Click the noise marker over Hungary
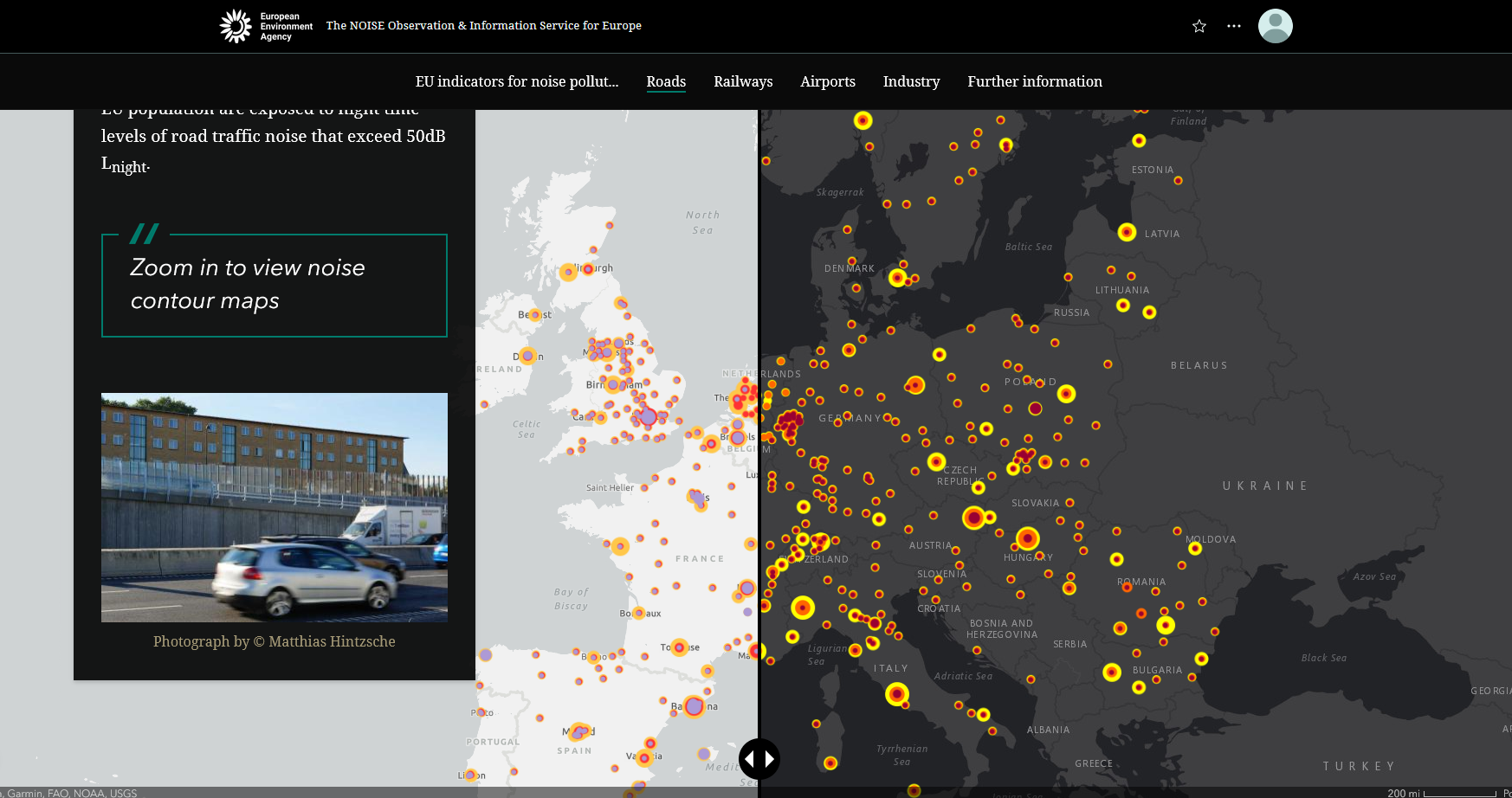 click(1028, 538)
